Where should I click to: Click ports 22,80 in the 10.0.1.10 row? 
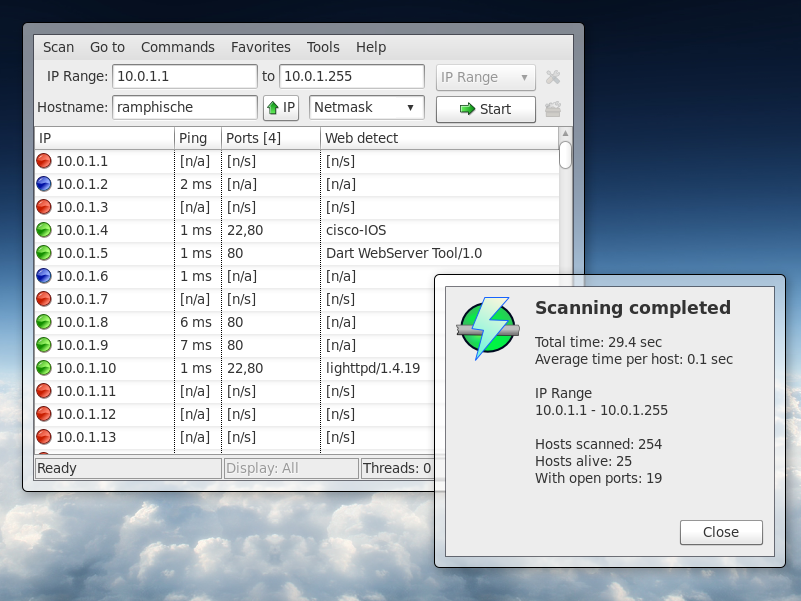pos(245,368)
